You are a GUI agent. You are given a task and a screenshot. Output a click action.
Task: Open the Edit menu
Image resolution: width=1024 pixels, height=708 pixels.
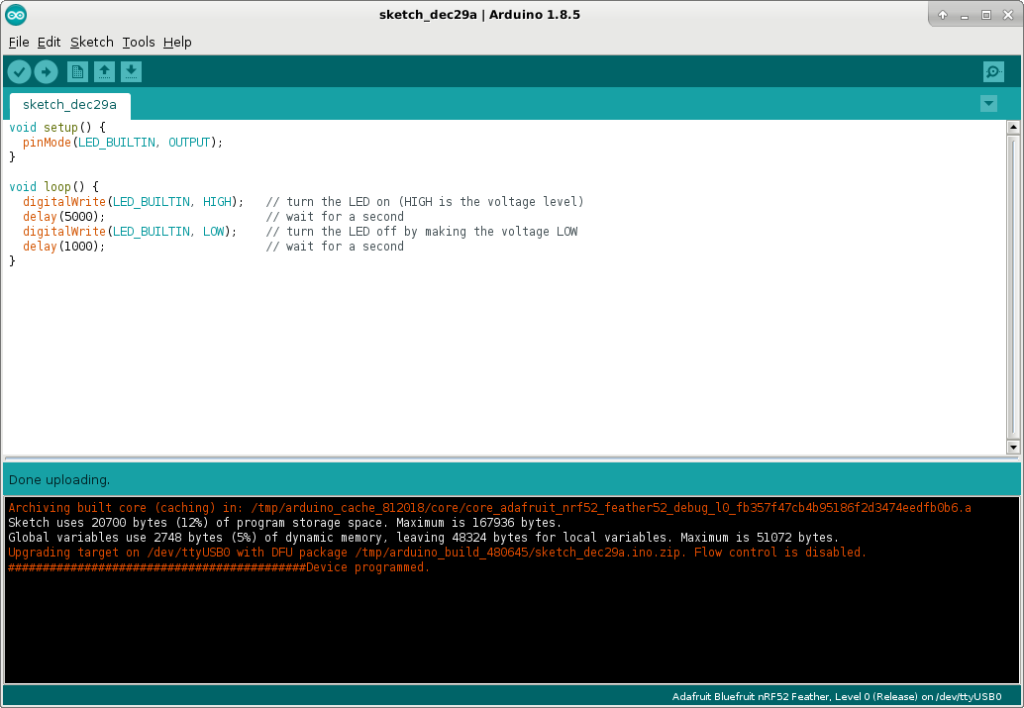pos(49,42)
